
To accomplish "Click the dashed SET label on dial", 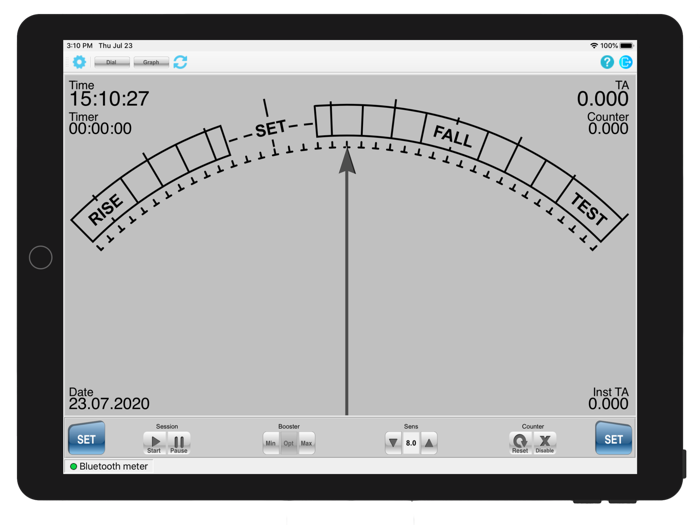I will (x=271, y=129).
